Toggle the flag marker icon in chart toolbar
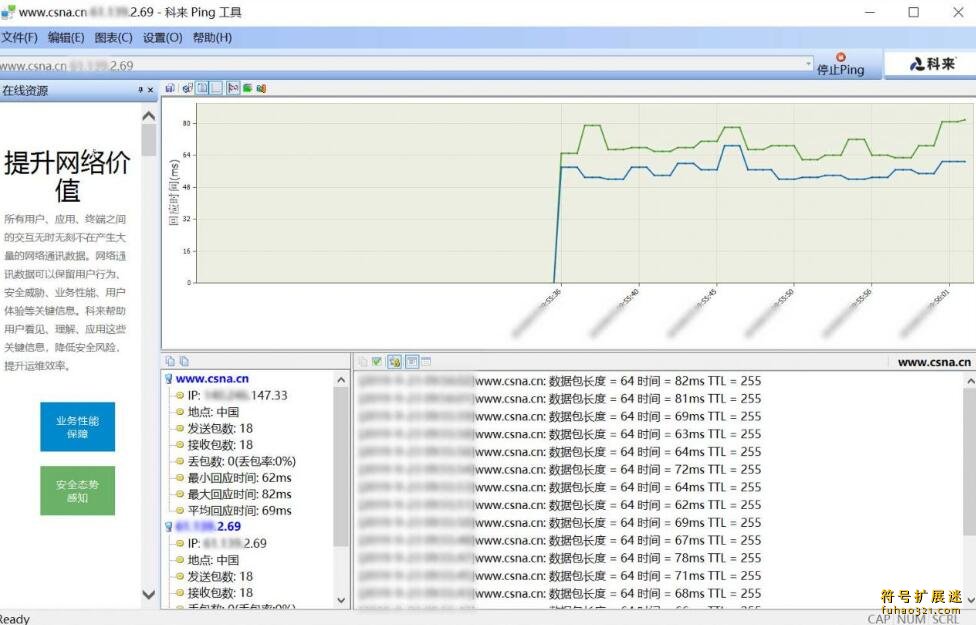The height and width of the screenshot is (625, 976). tap(233, 88)
